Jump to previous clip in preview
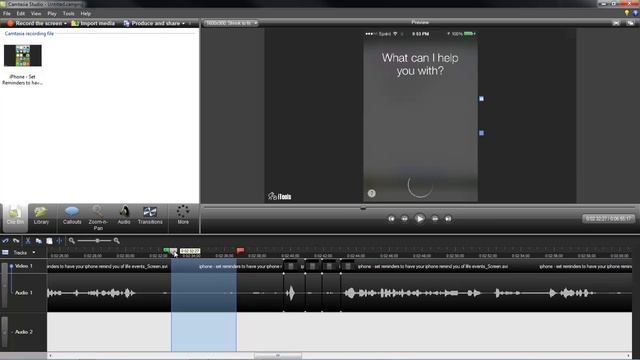The width and height of the screenshot is (640, 360). [x=391, y=219]
